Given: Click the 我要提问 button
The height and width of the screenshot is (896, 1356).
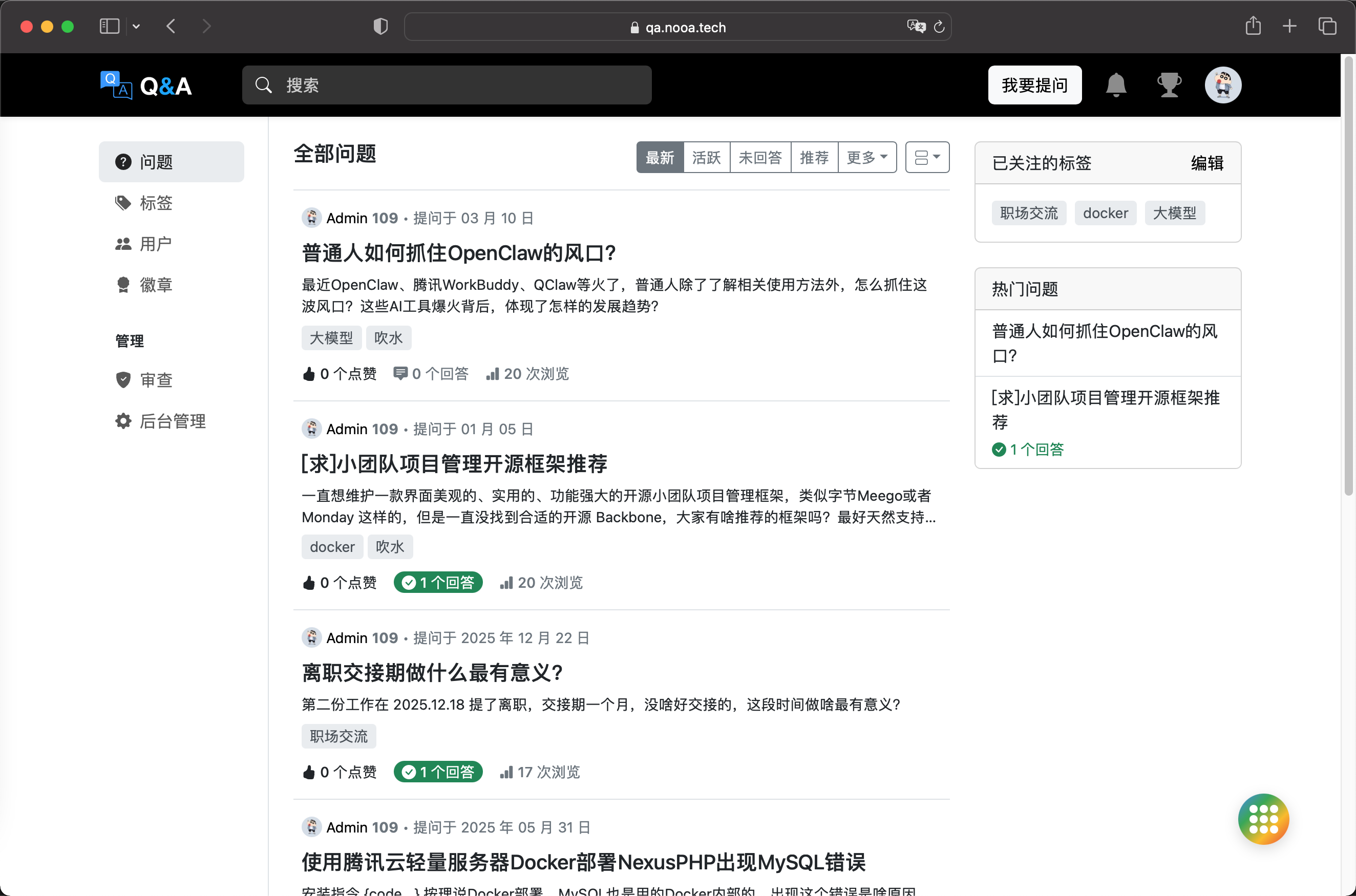Looking at the screenshot, I should point(1034,85).
